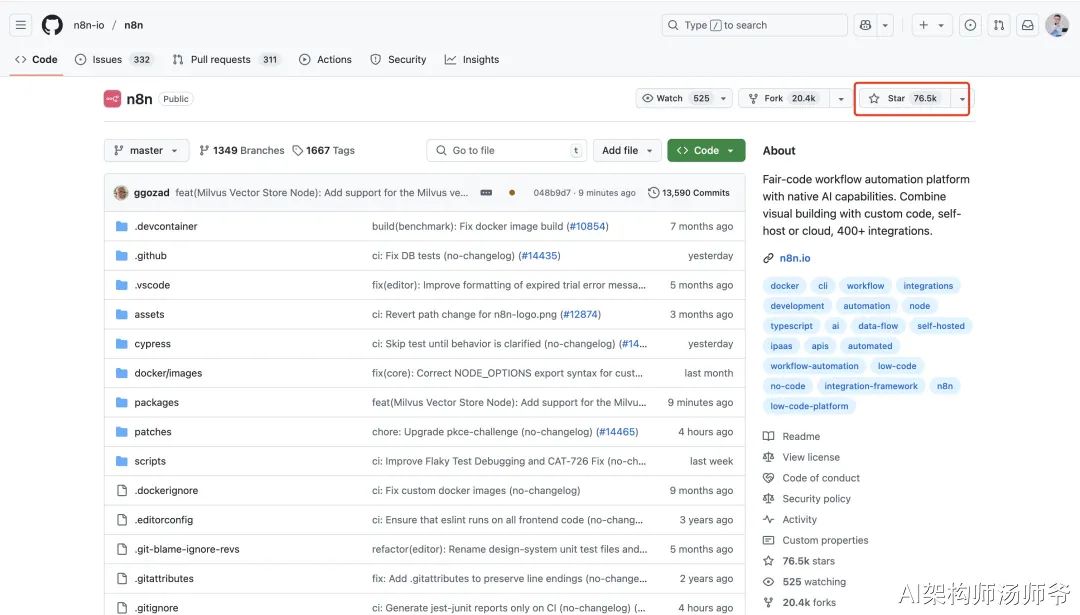
Task: Switch to the Issues tab
Action: 113,59
